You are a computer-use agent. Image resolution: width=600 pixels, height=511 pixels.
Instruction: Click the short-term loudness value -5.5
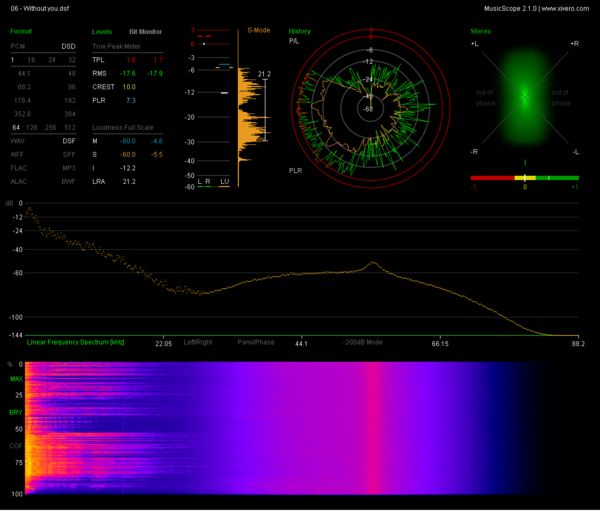(x=157, y=155)
